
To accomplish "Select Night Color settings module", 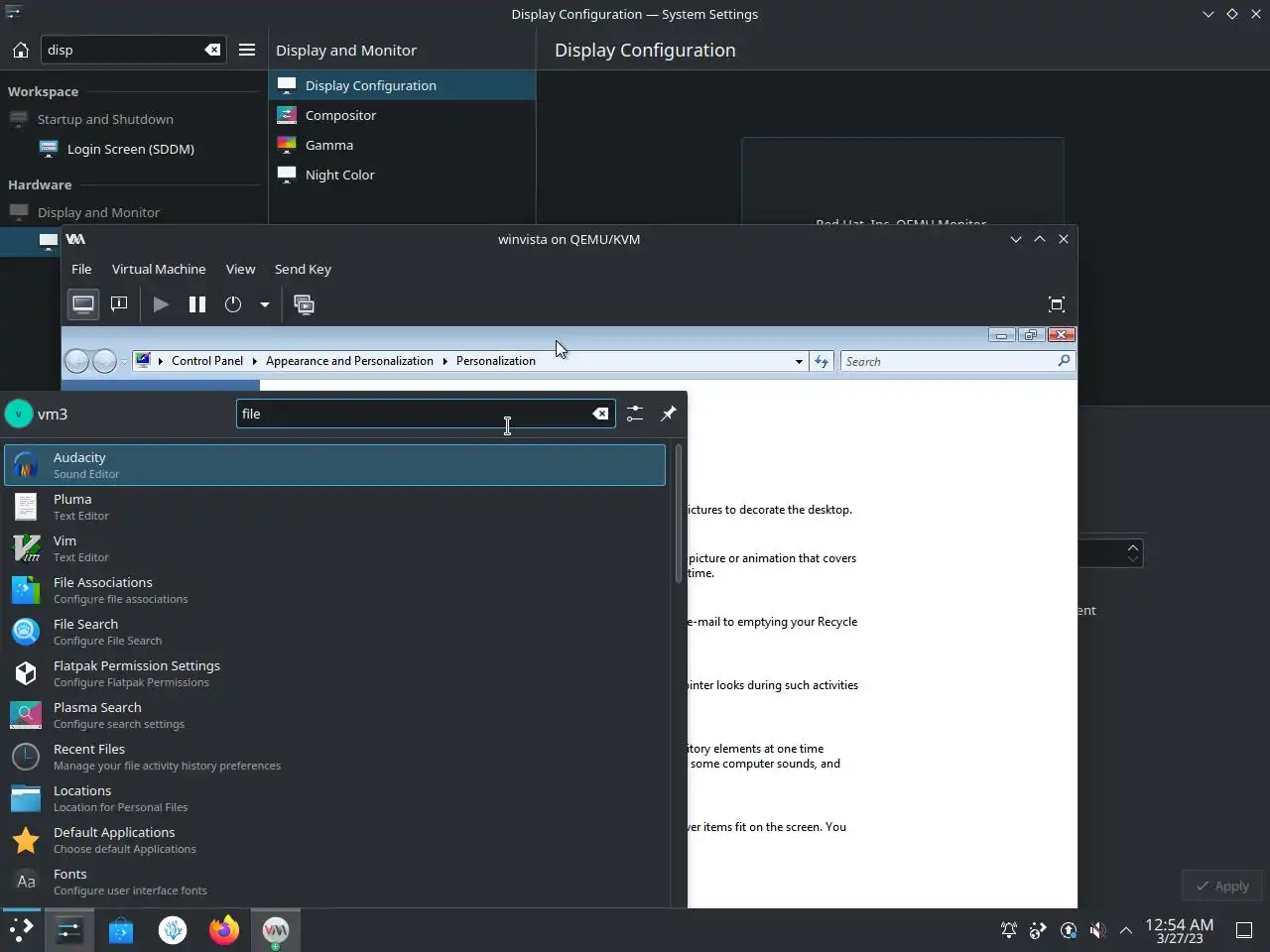I will pyautogui.click(x=402, y=175).
